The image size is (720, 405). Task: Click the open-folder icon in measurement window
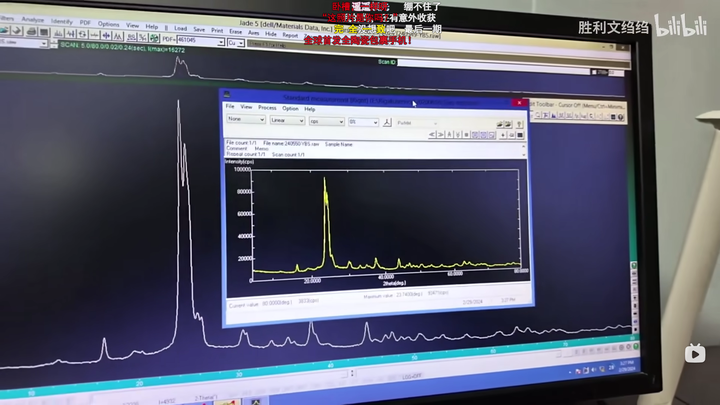(x=500, y=124)
